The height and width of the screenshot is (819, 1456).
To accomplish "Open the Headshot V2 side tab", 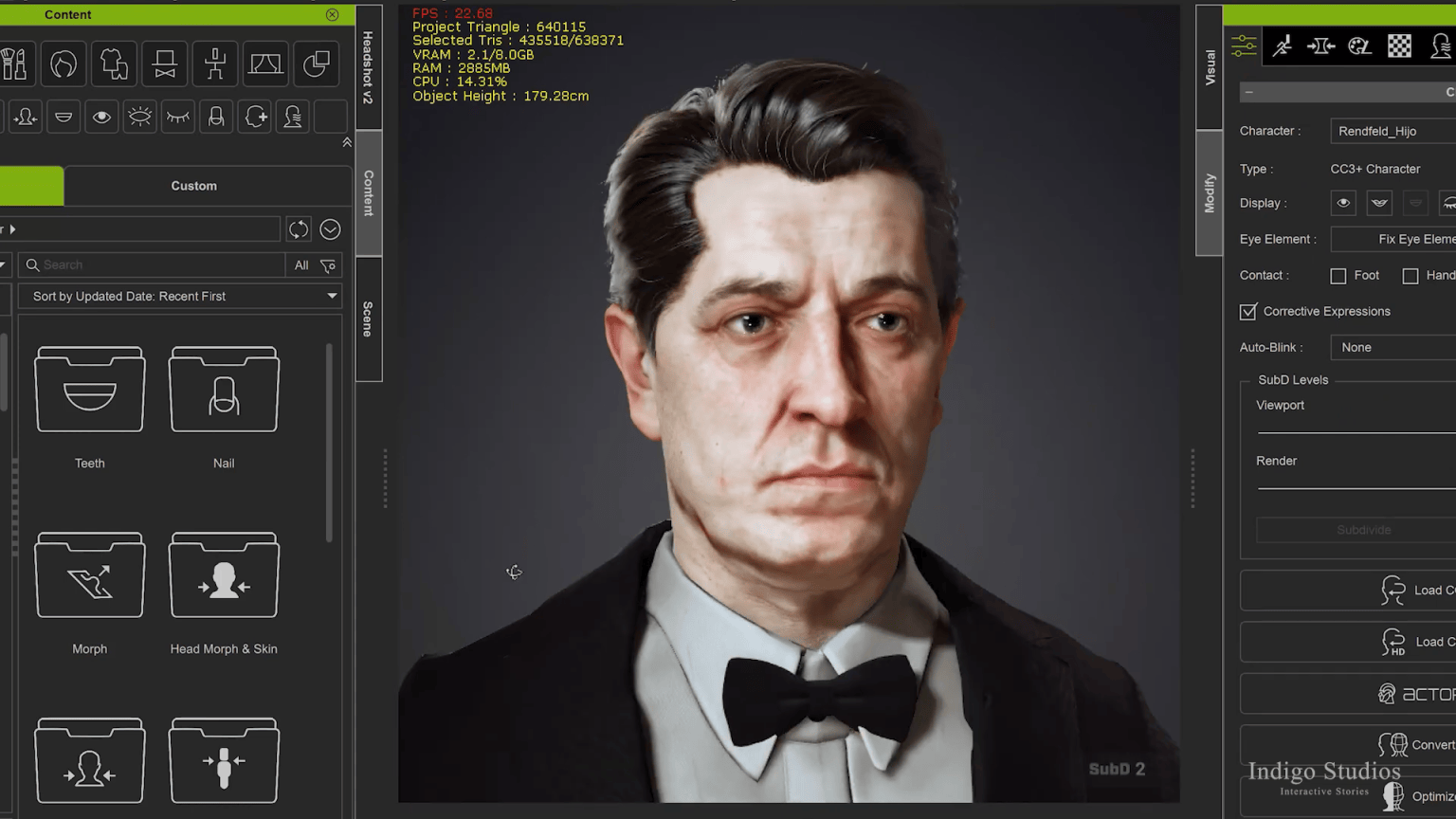I will pyautogui.click(x=368, y=66).
